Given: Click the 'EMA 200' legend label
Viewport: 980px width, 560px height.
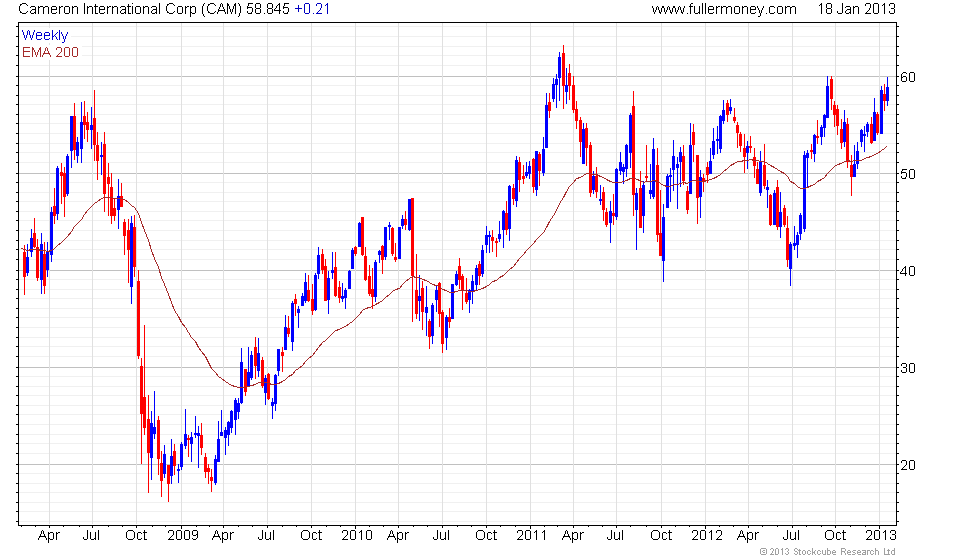Looking at the screenshot, I should point(50,52).
